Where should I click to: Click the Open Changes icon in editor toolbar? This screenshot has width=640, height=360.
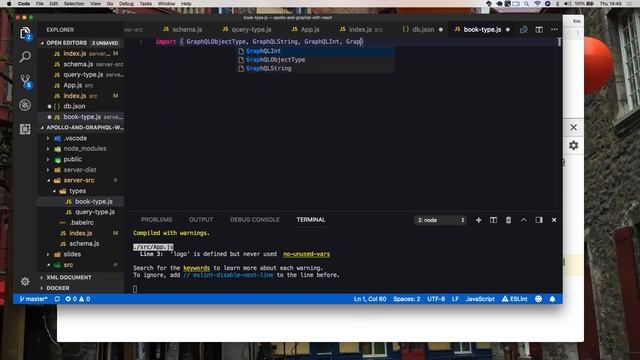pyautogui.click(x=524, y=29)
